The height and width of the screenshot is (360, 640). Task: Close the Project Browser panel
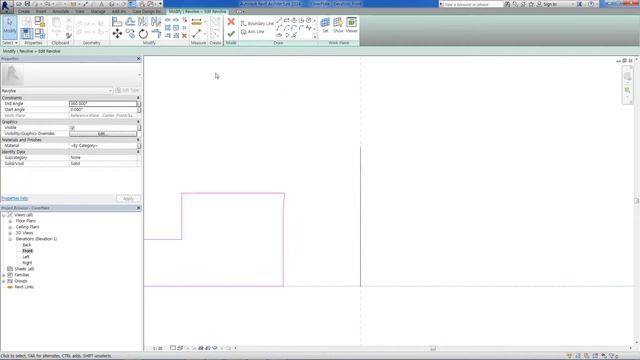[138, 208]
